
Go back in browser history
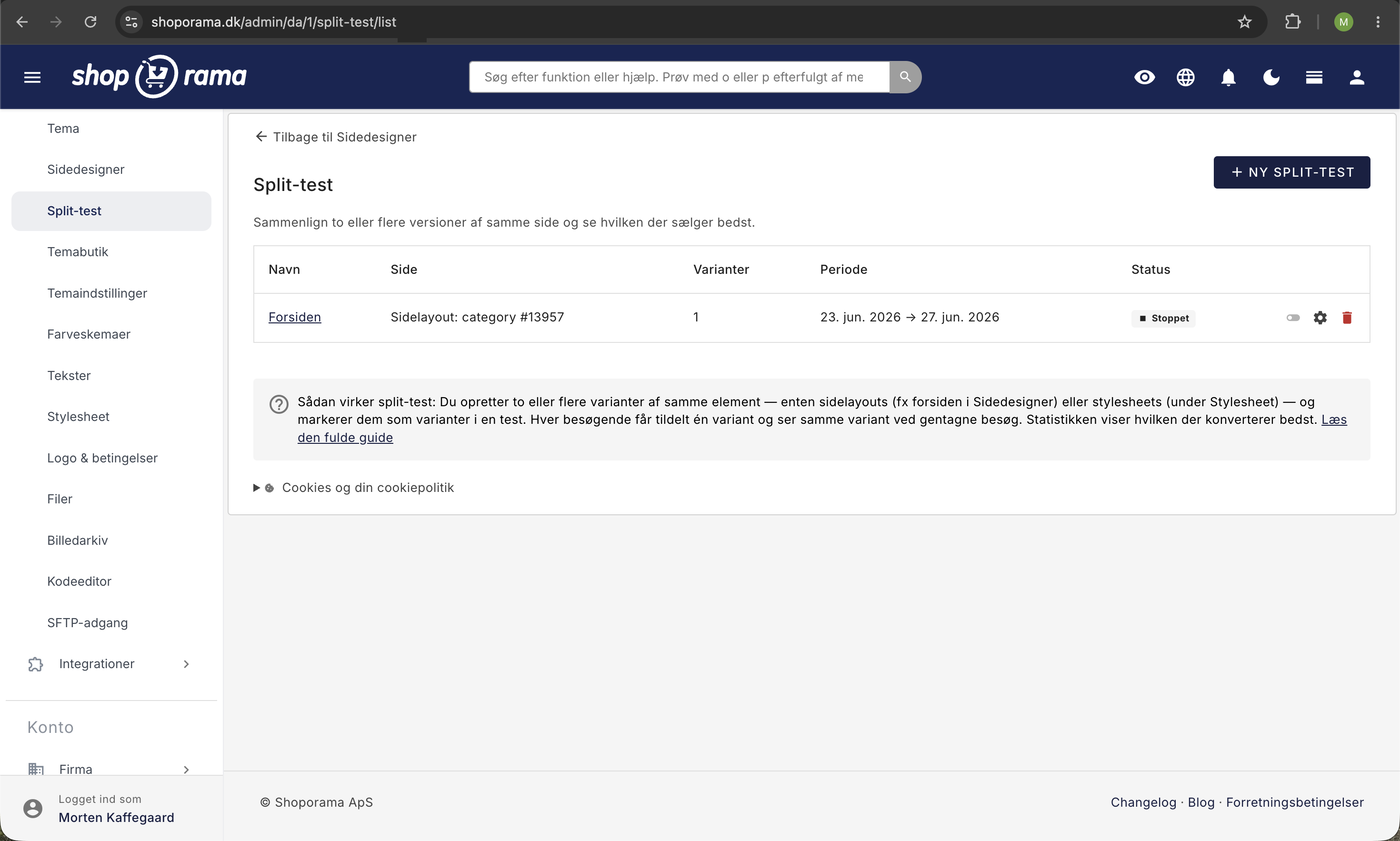coord(22,21)
